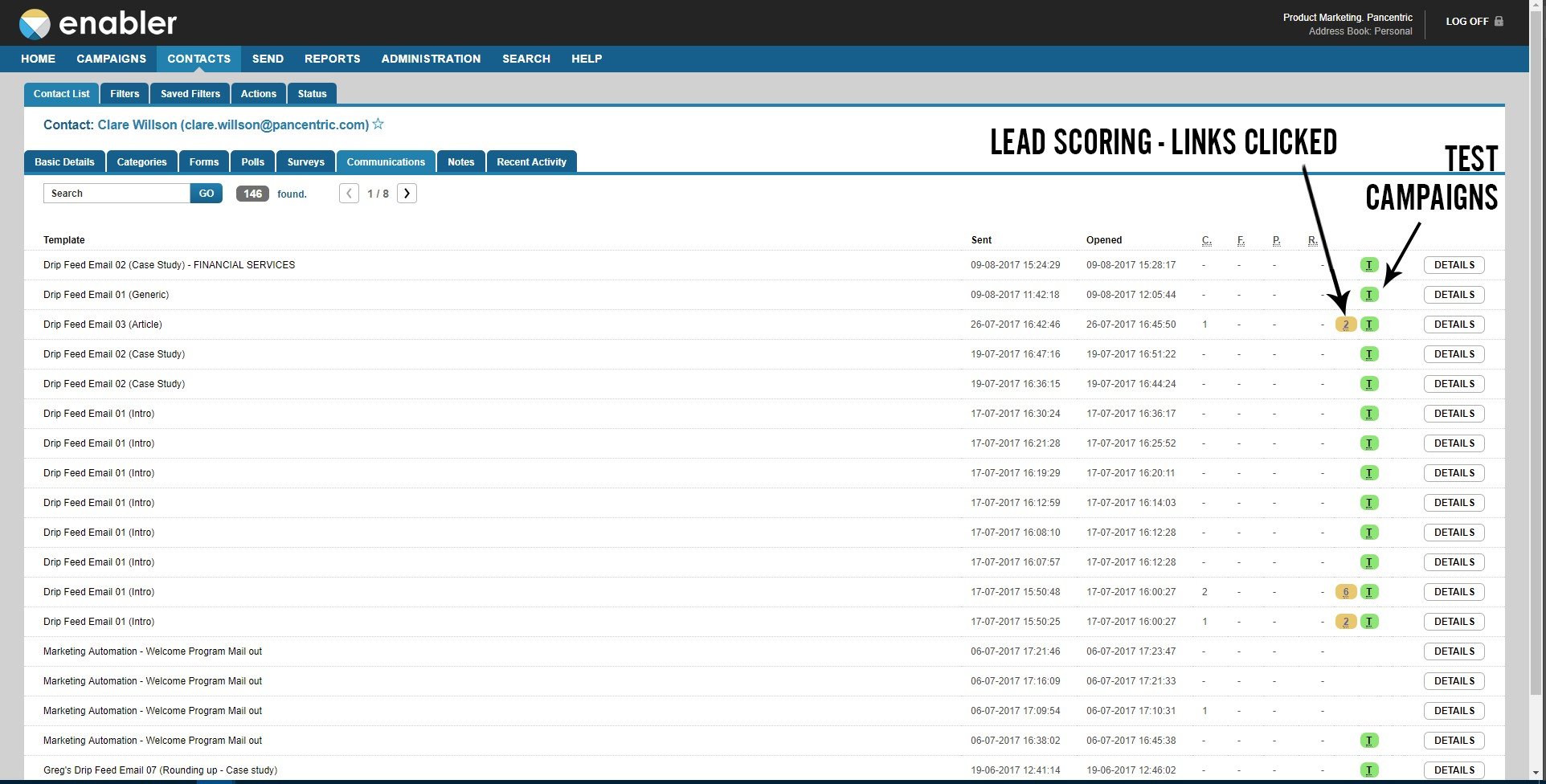
Task: Click green T badge on FINANCIAL SERVICES row
Action: click(1369, 265)
